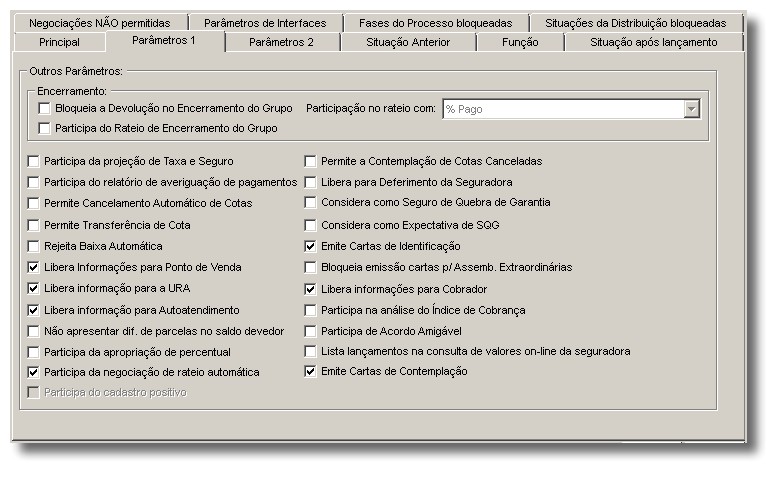Image resolution: width=767 pixels, height=493 pixels.
Task: Open the Negociações NÃO permitidas tab
Action: (100, 23)
